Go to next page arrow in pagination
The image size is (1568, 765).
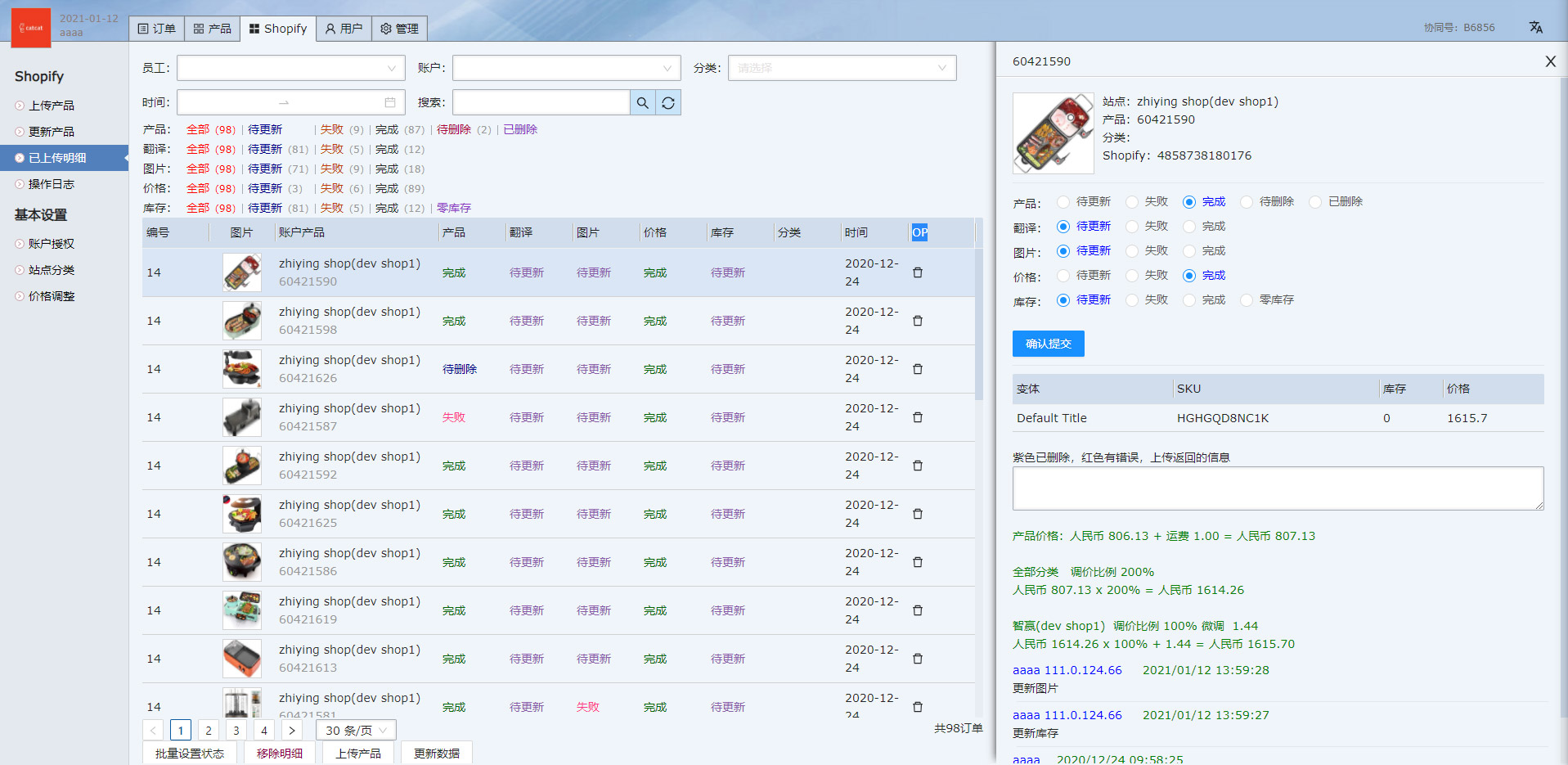click(291, 731)
